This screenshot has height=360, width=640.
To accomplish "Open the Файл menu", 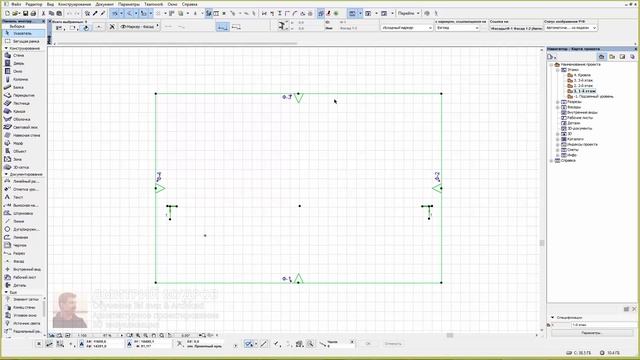I will tap(16, 4).
